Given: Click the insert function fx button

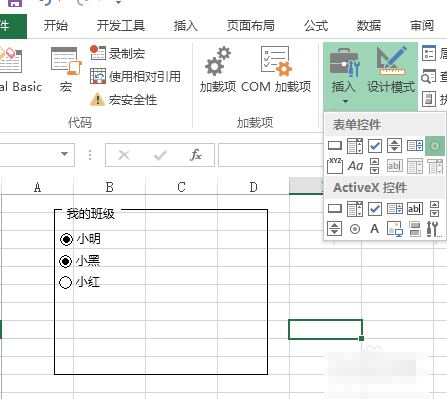Looking at the screenshot, I should pos(196,155).
